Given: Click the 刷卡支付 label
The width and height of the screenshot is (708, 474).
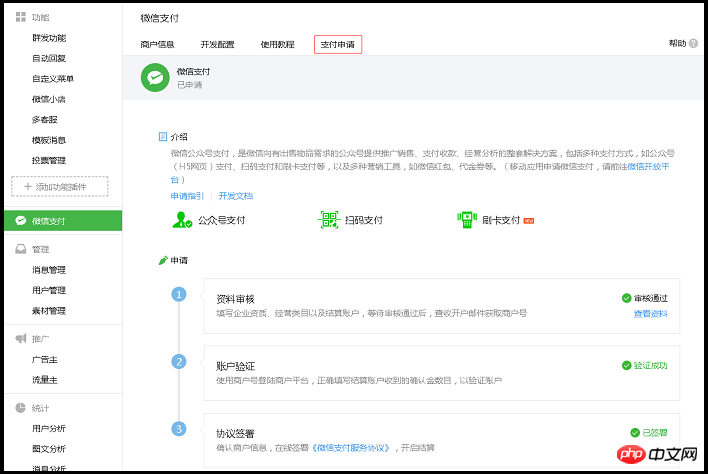Looking at the screenshot, I should click(501, 220).
